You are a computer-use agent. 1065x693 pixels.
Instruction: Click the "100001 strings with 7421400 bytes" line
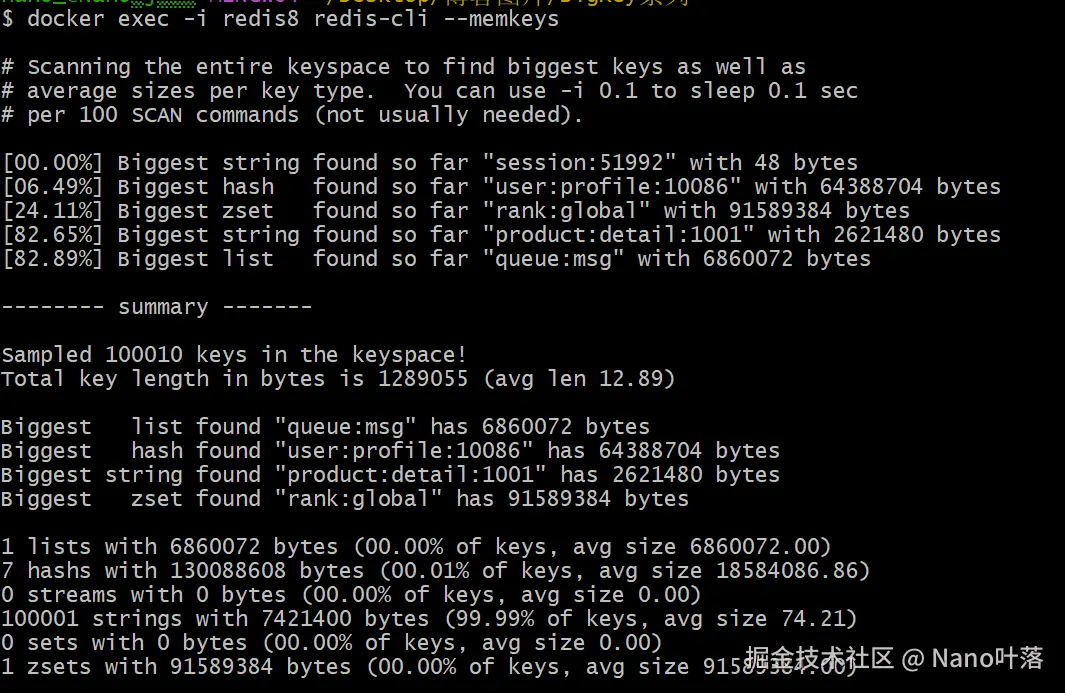[x=429, y=618]
